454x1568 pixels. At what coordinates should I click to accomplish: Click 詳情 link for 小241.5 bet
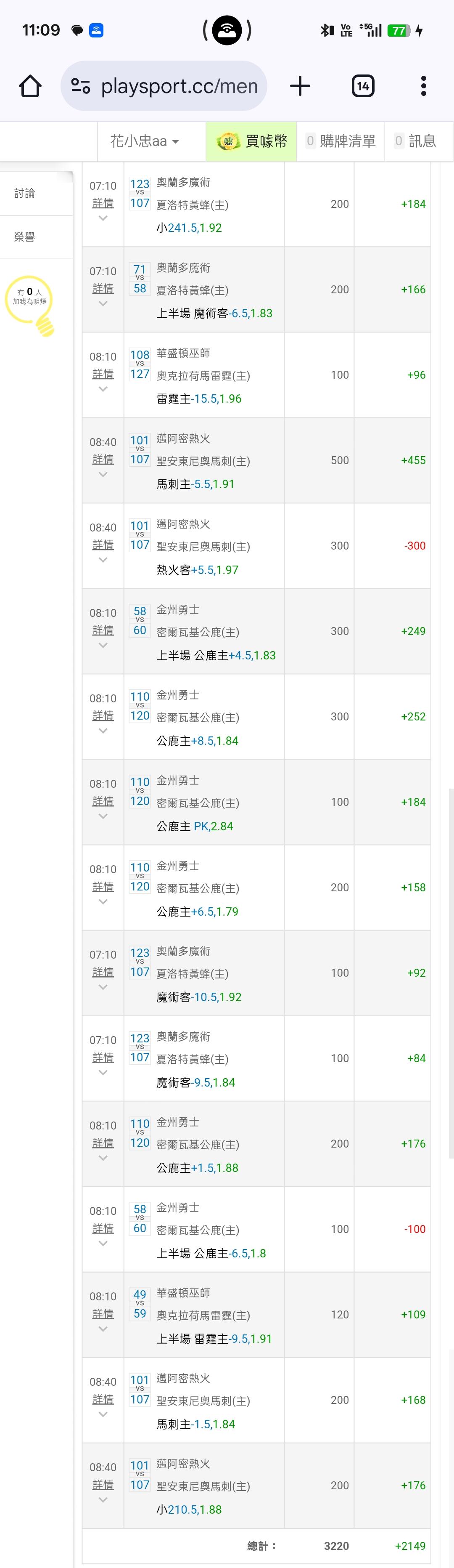[x=103, y=203]
